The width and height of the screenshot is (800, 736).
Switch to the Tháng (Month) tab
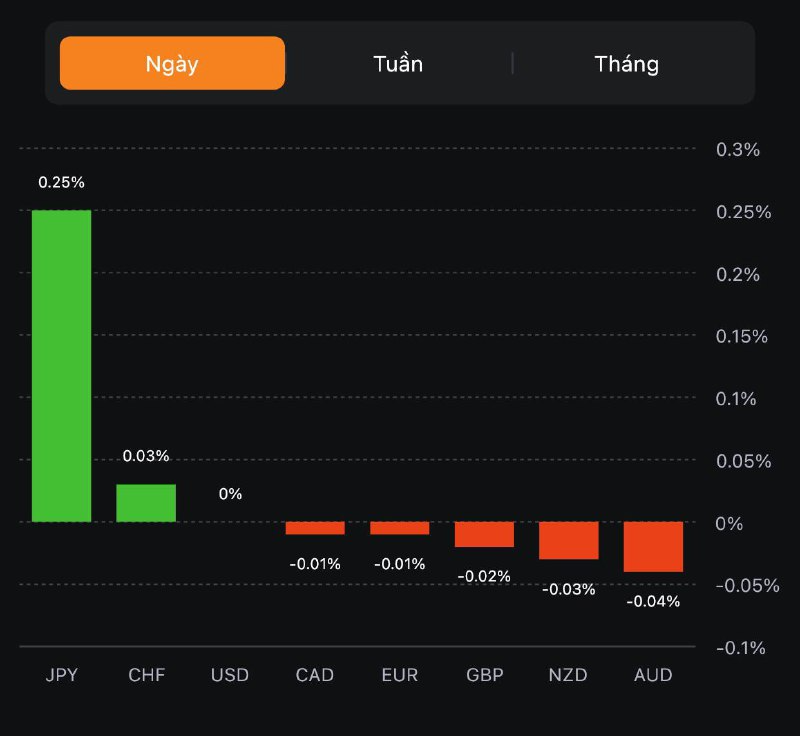coord(627,64)
